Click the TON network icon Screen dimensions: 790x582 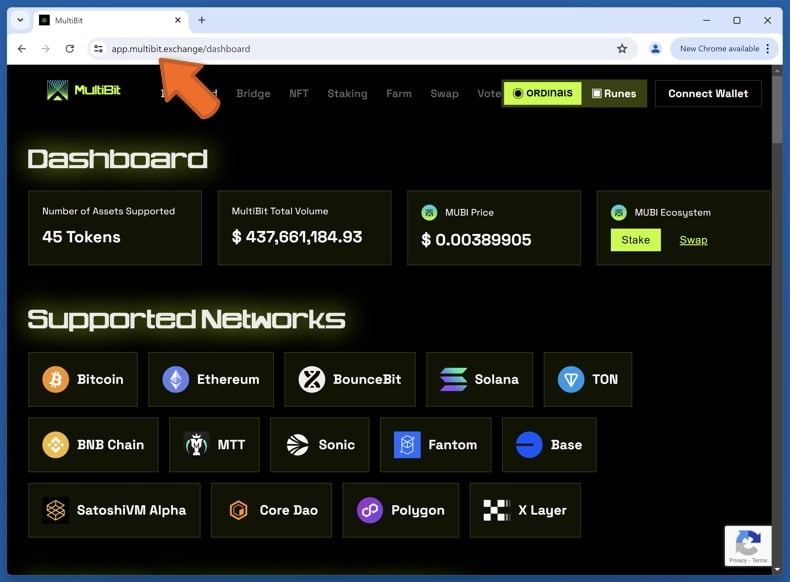point(571,379)
